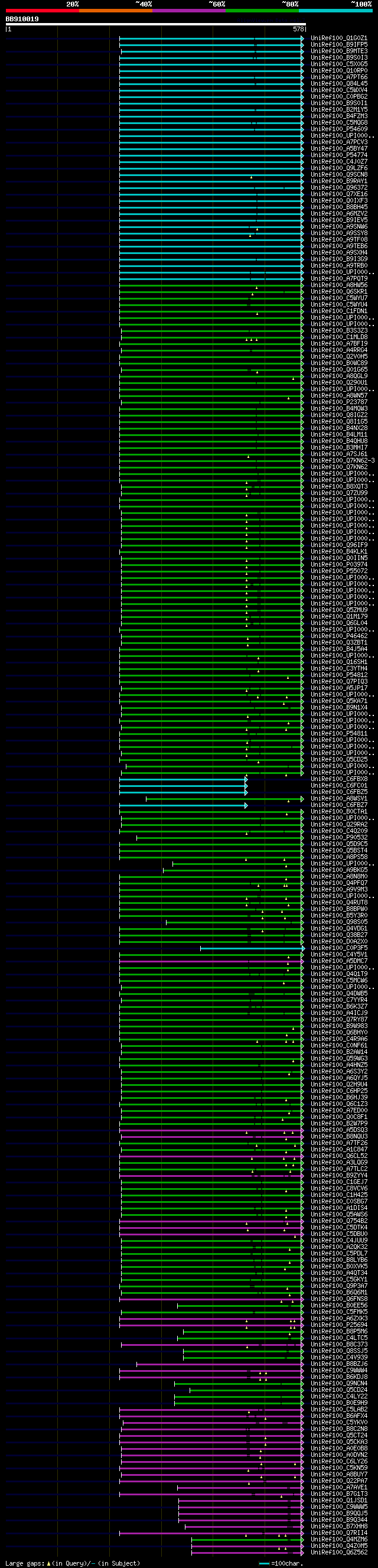Select hit label UniRef100_A7PCV3
The image size is (378, 1568).
339,142
